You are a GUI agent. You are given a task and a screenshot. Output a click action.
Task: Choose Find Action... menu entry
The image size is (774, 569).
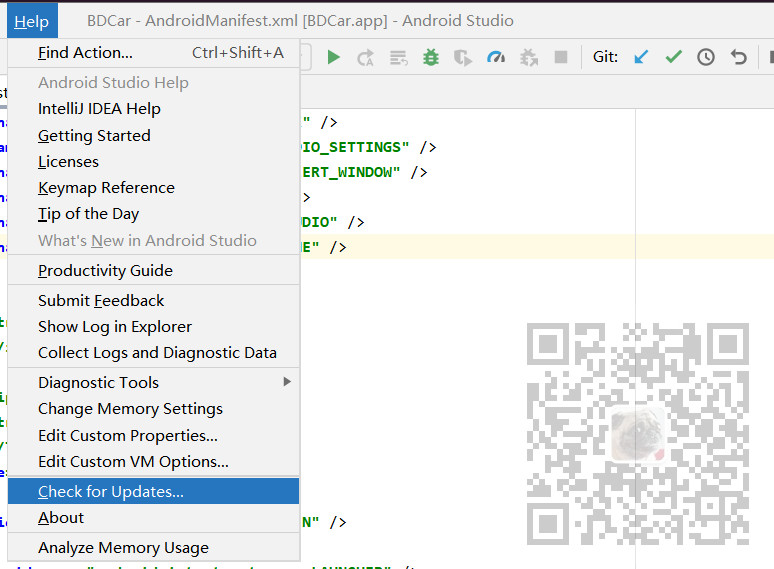[x=154, y=53]
